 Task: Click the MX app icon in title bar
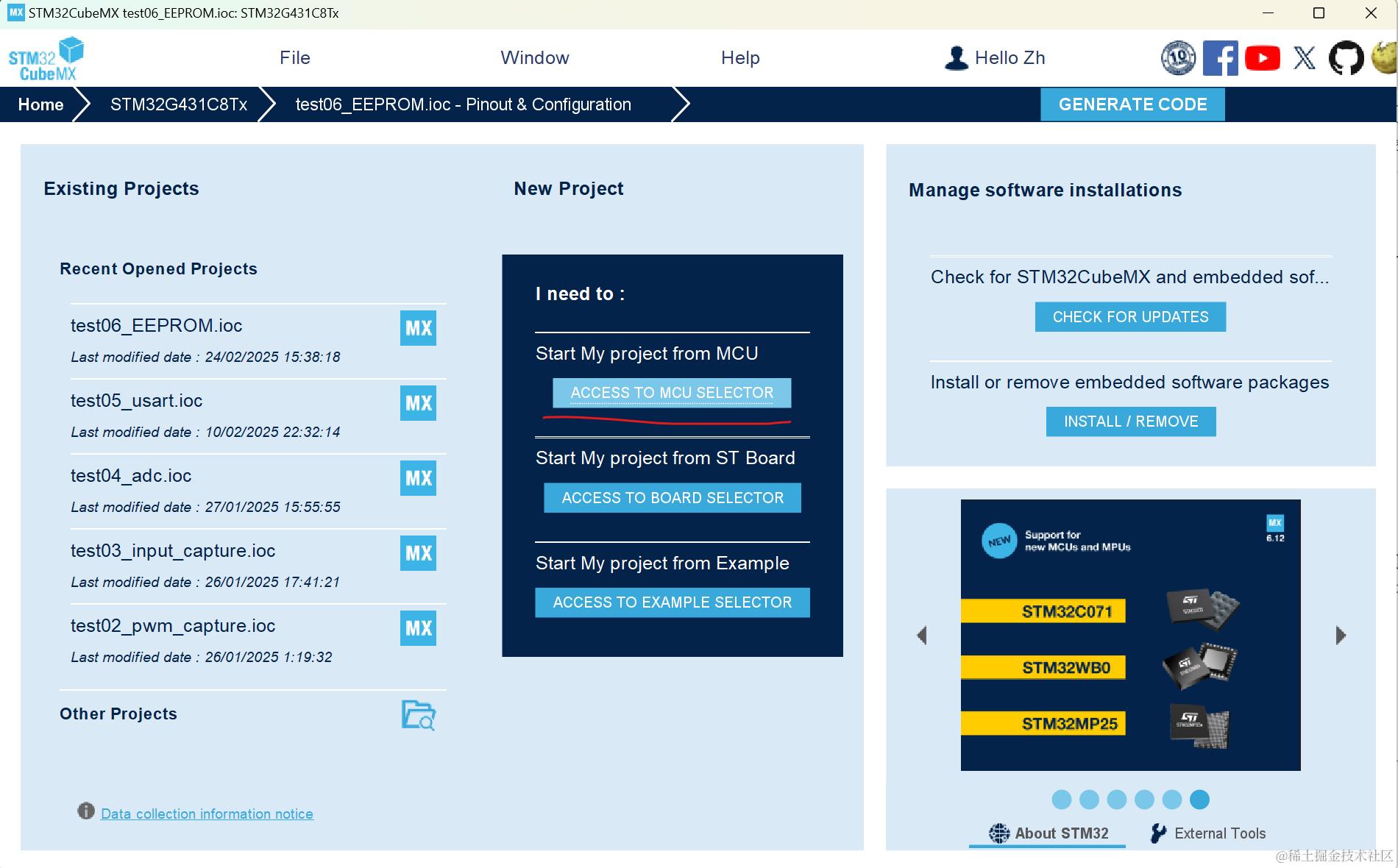click(16, 13)
